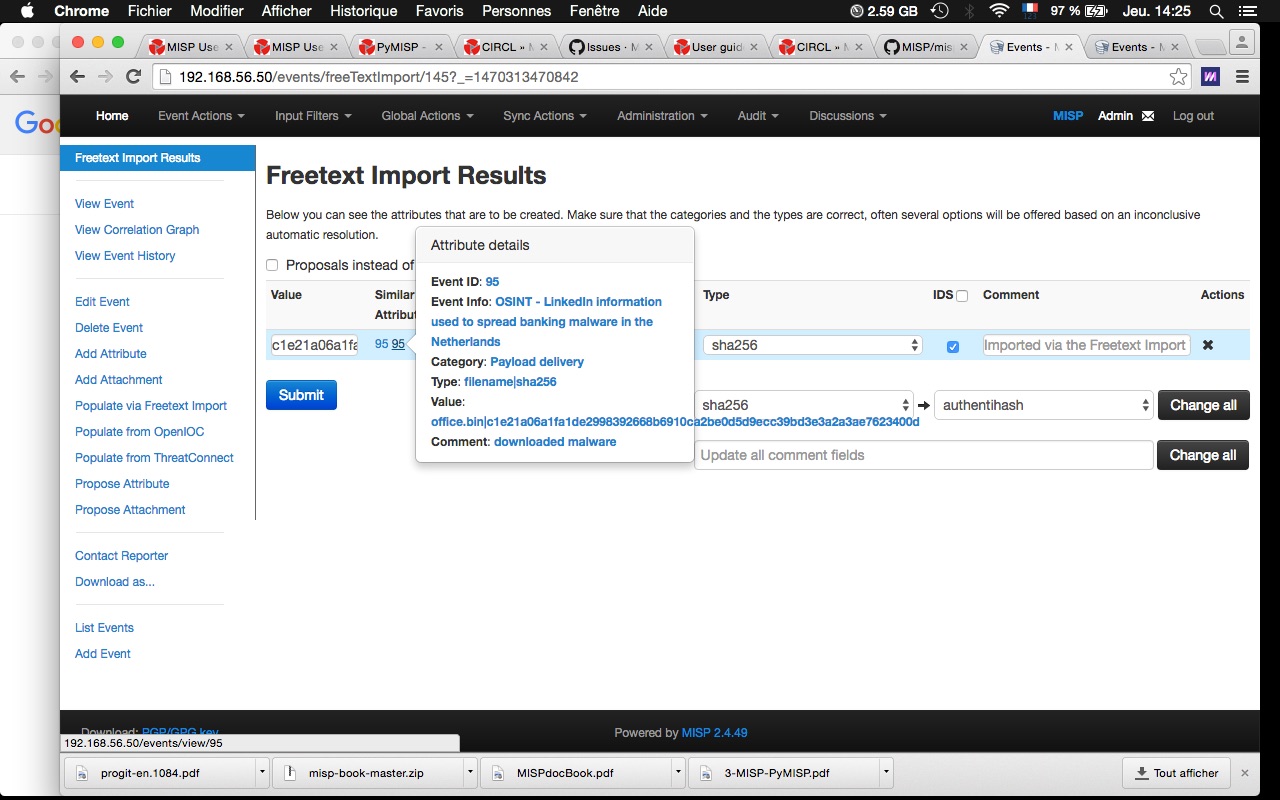Remove attribute row with X icon
The image size is (1280, 800).
point(1207,345)
